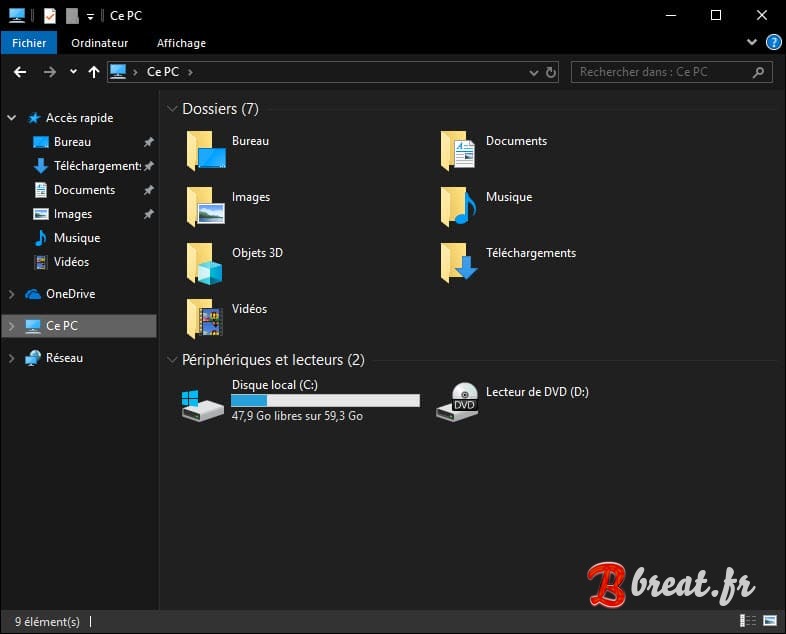
Task: Click the pin icon next to Images
Action: pyautogui.click(x=148, y=214)
